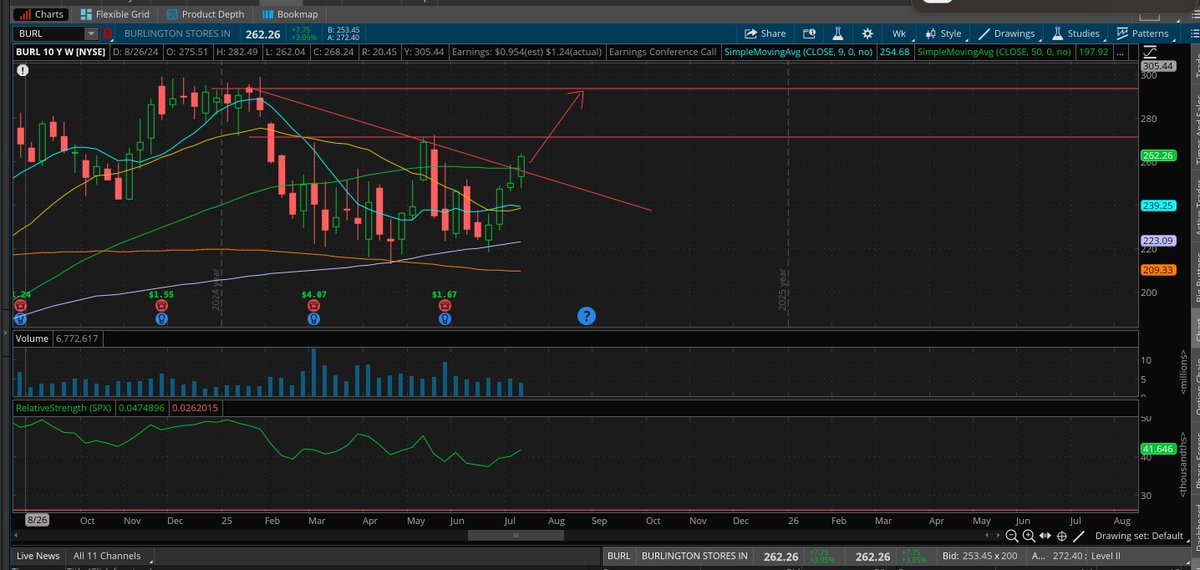
Task: Click the 223.09 price axis bubble
Action: pos(1158,240)
